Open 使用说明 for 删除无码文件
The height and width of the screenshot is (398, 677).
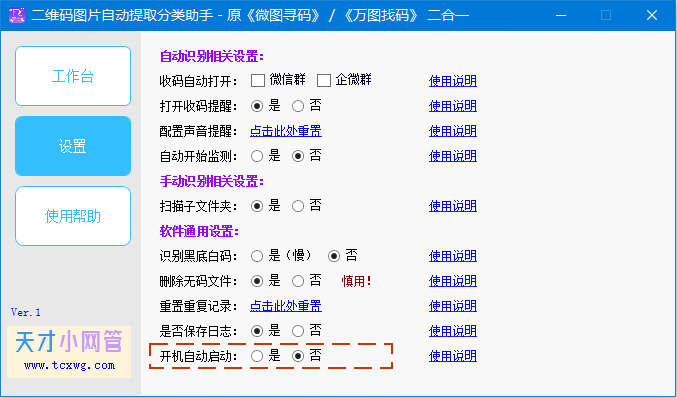(453, 281)
